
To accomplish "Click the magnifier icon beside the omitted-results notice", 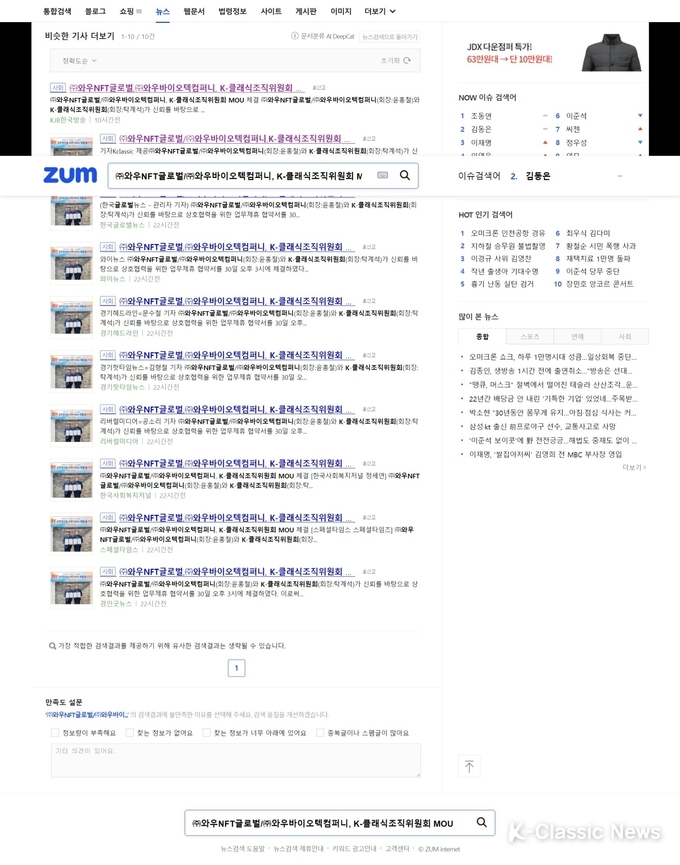I will 52,646.
